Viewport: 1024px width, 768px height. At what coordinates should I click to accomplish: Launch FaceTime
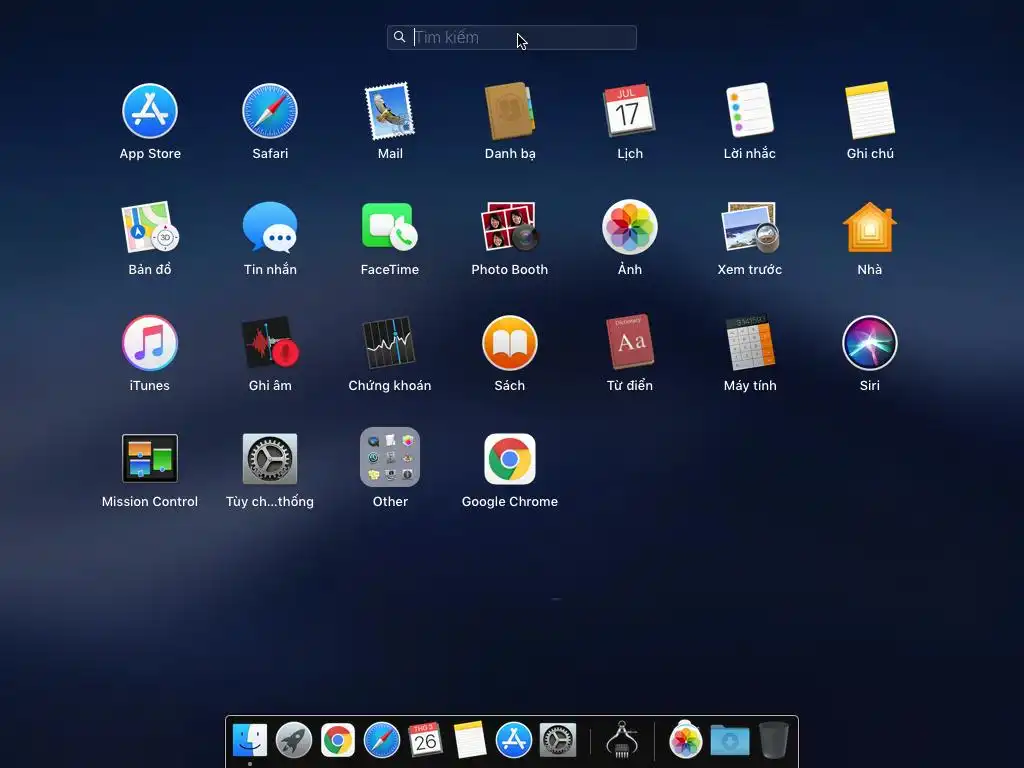click(x=390, y=227)
